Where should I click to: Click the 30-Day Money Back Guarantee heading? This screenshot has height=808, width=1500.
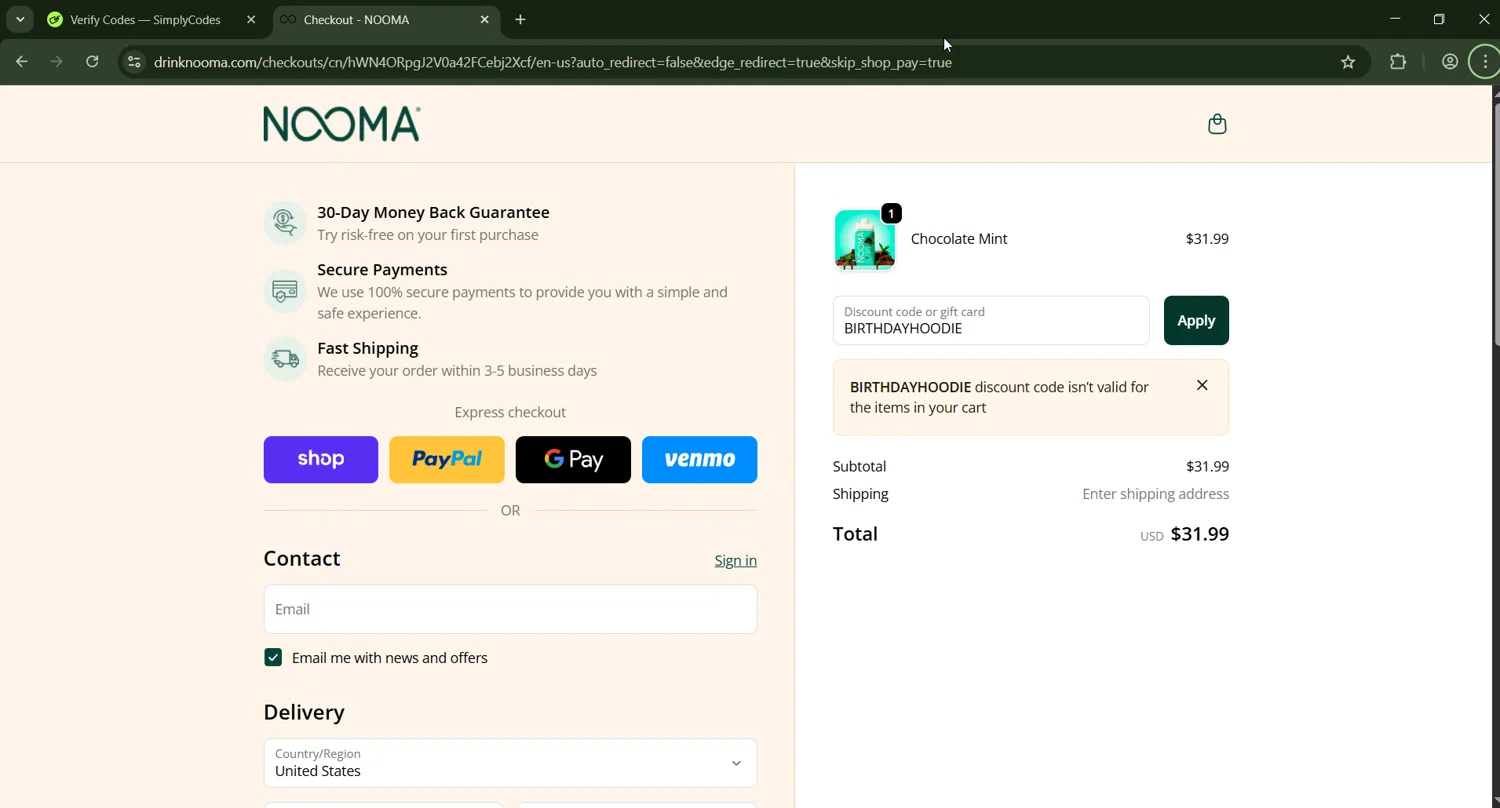[433, 212]
